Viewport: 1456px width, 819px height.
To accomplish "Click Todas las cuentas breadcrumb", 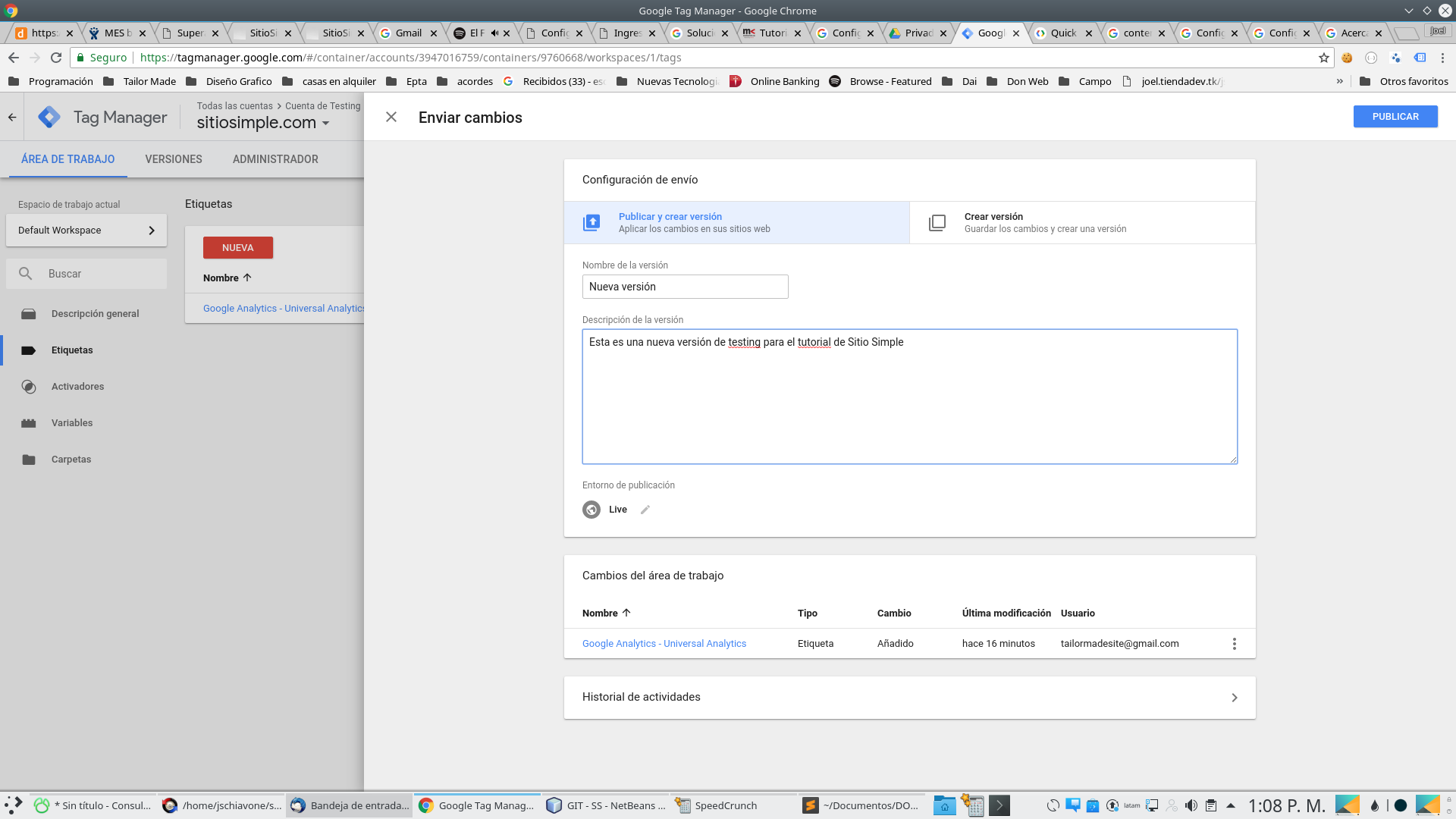I will 235,106.
